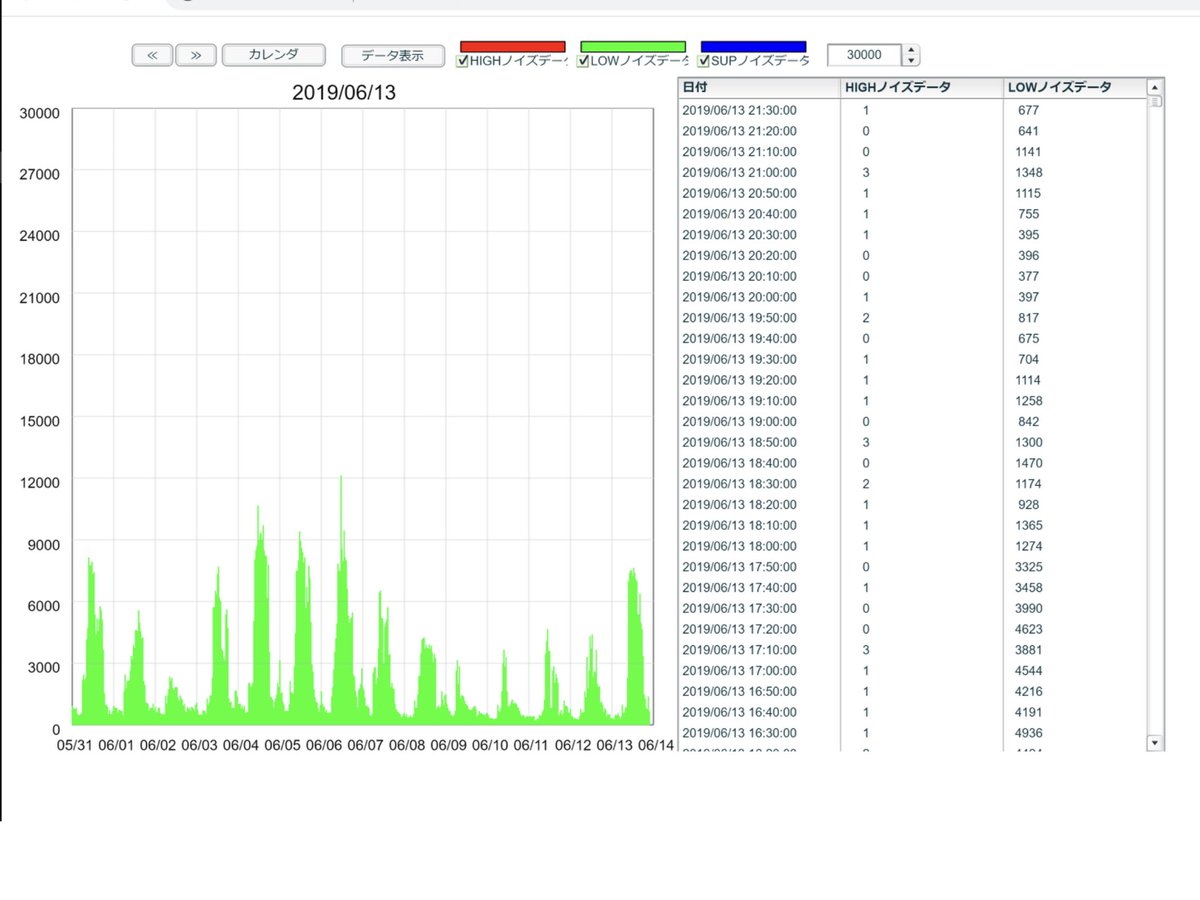Click the HIGHノイズデータ column header
Viewport: 1200px width, 900px height.
[922, 87]
